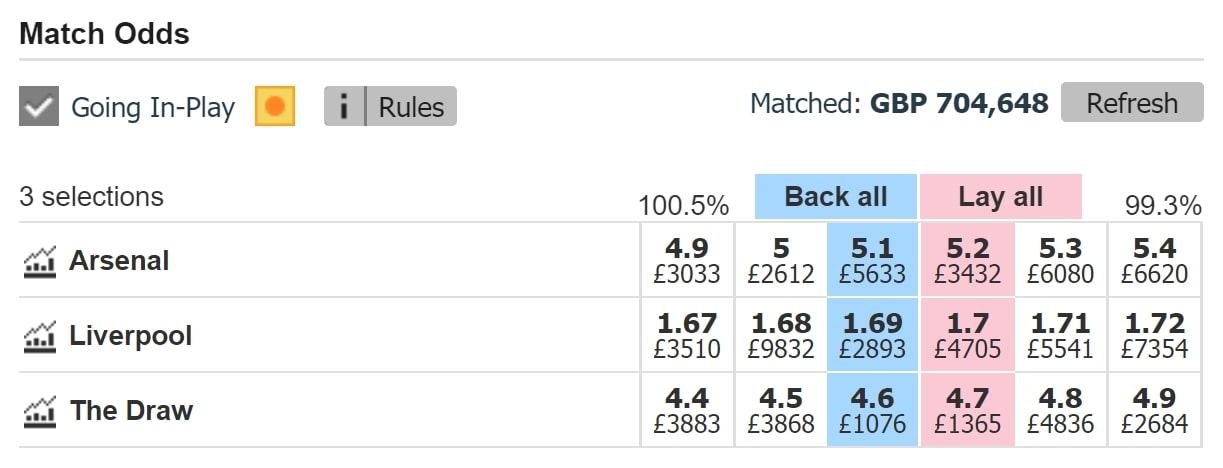Lay The Draw at 4.7
This screenshot has height=468, width=1223.
tap(966, 410)
